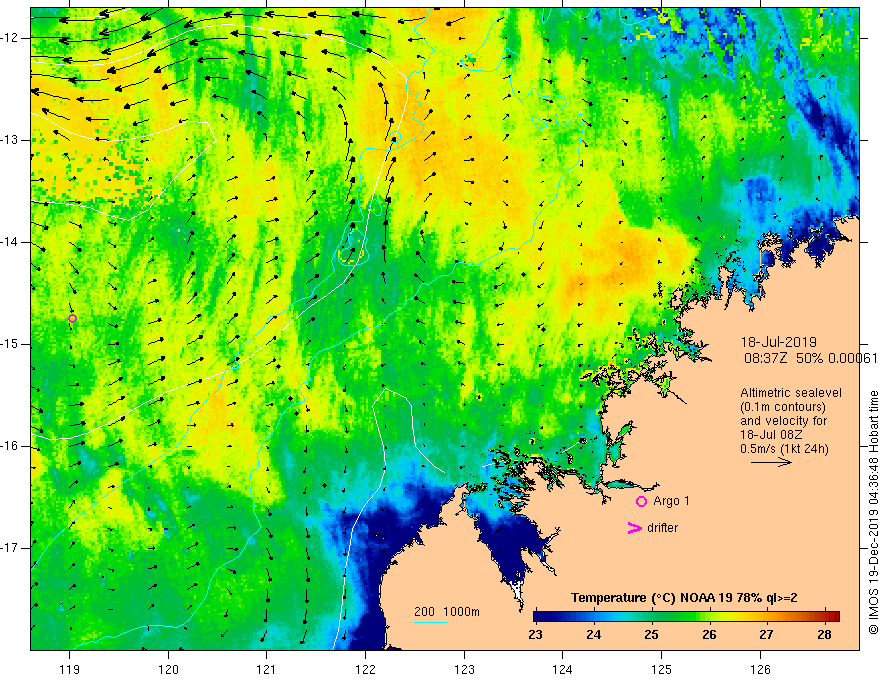This screenshot has width=880, height=680.
Task: Click the magenta drifter legend arrowhead
Action: click(x=634, y=528)
